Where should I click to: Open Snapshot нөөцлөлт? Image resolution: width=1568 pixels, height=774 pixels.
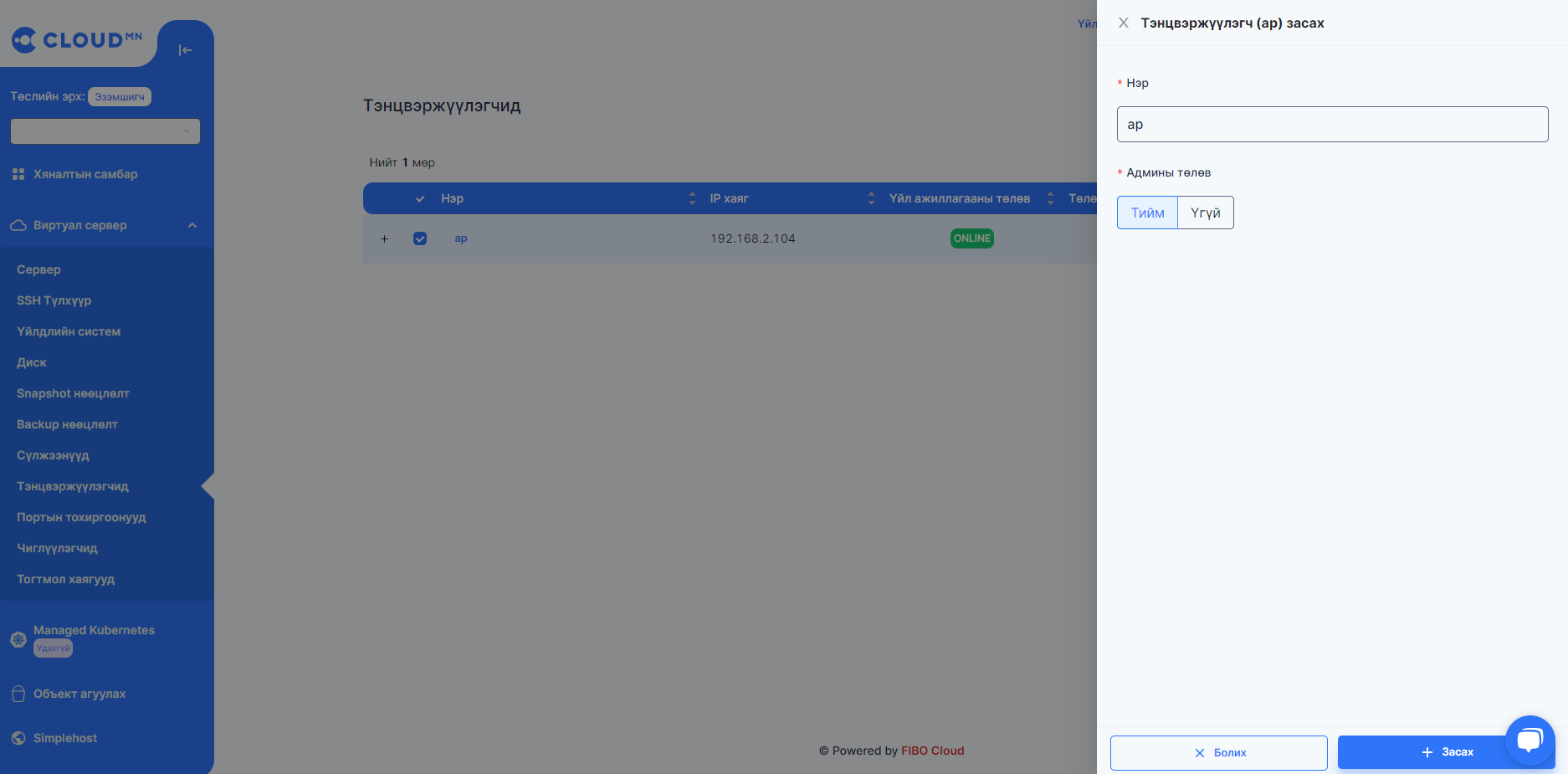[x=73, y=393]
